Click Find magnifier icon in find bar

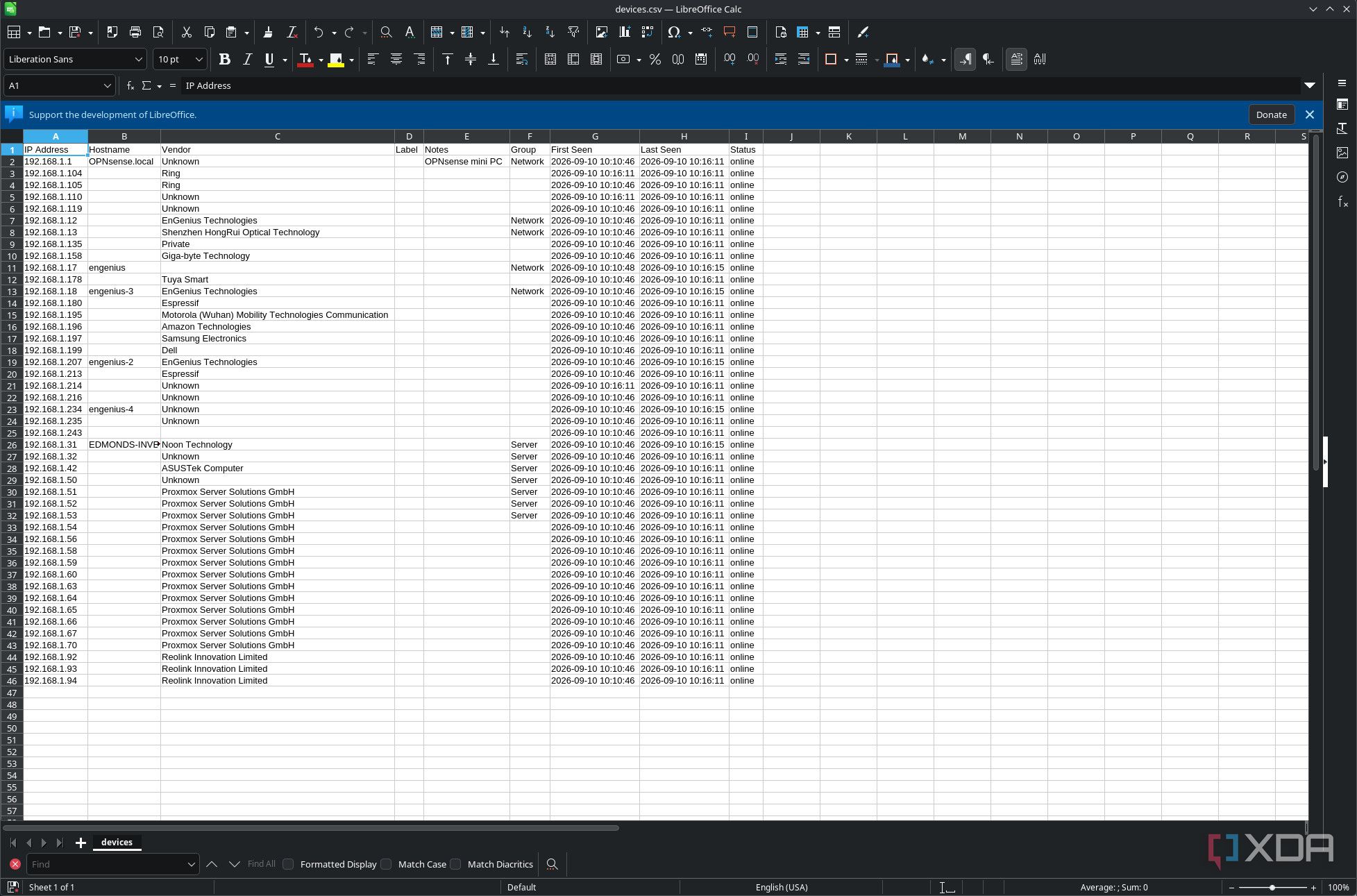552,864
